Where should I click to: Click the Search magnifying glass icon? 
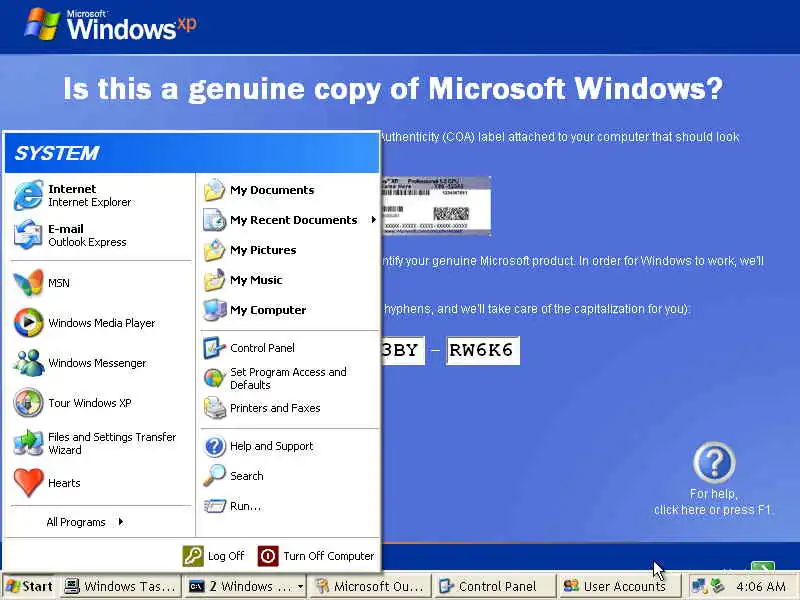[214, 476]
